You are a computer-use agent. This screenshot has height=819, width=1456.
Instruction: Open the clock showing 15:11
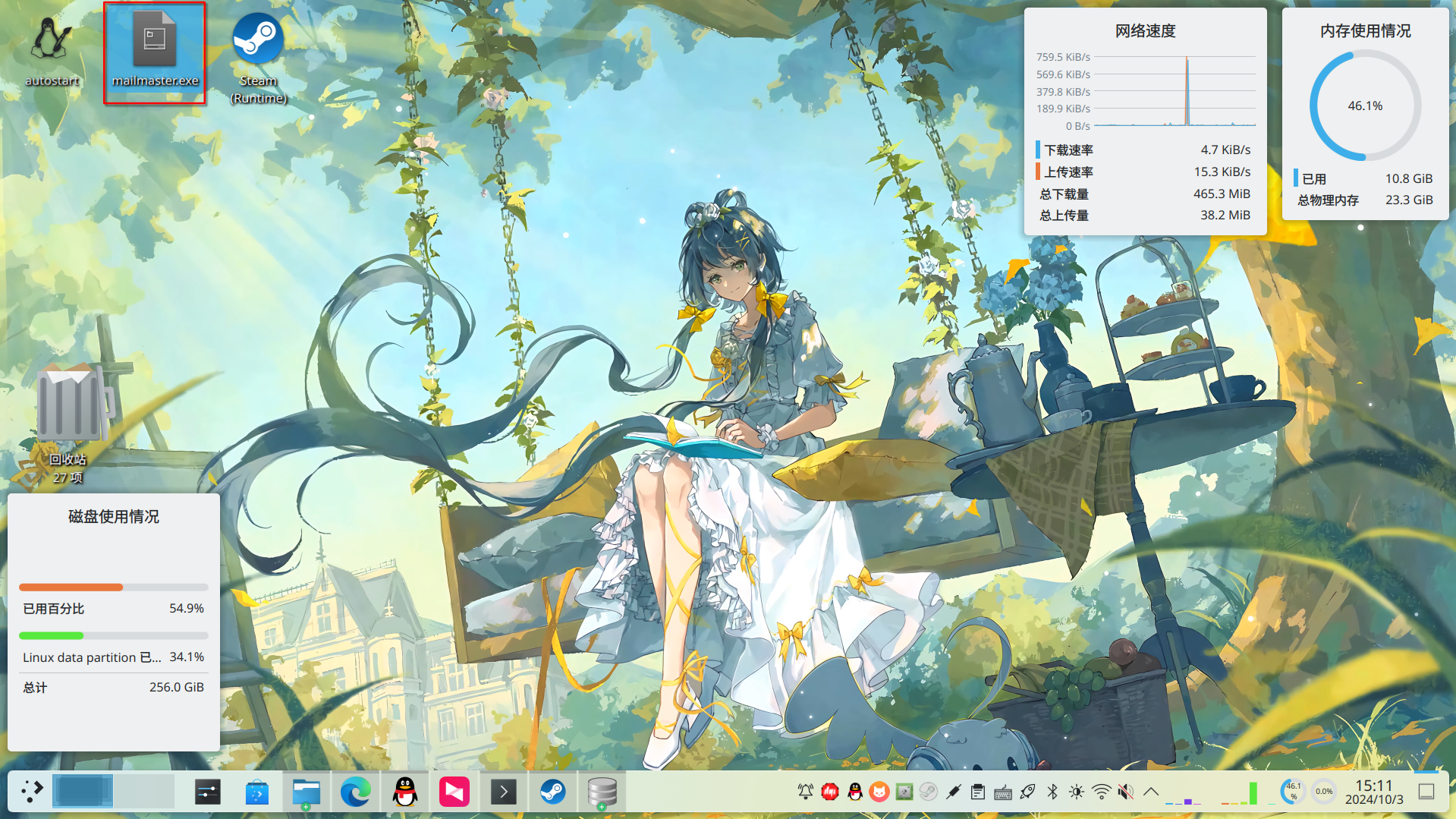(x=1374, y=792)
